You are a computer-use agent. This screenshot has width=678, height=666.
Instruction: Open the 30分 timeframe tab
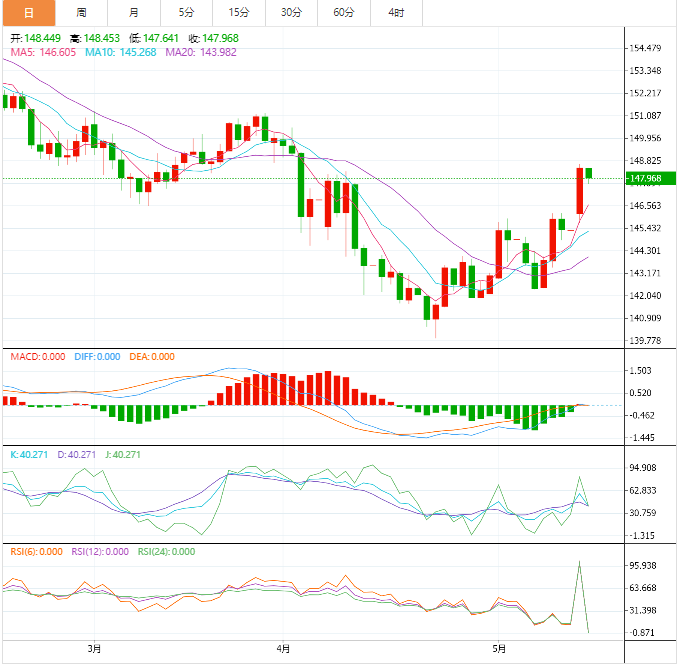point(291,13)
